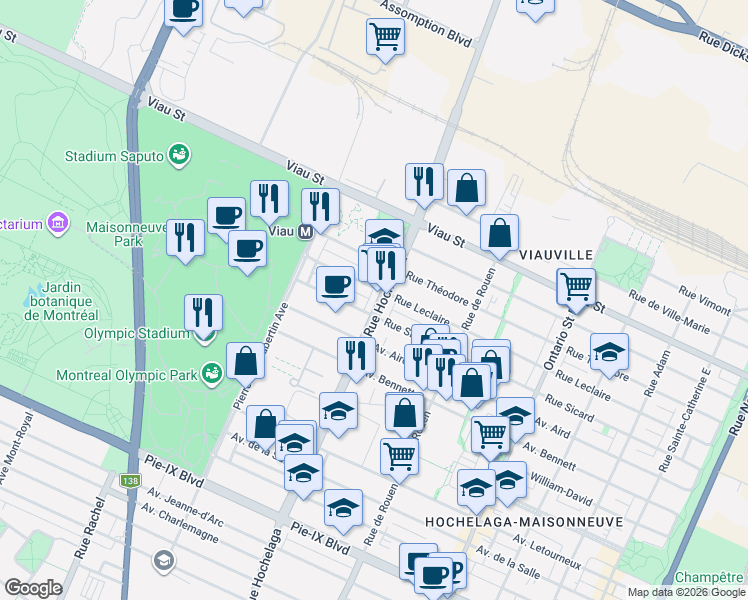Click the Av. Letourneux street label
This screenshot has height=600, width=748.
[x=547, y=552]
